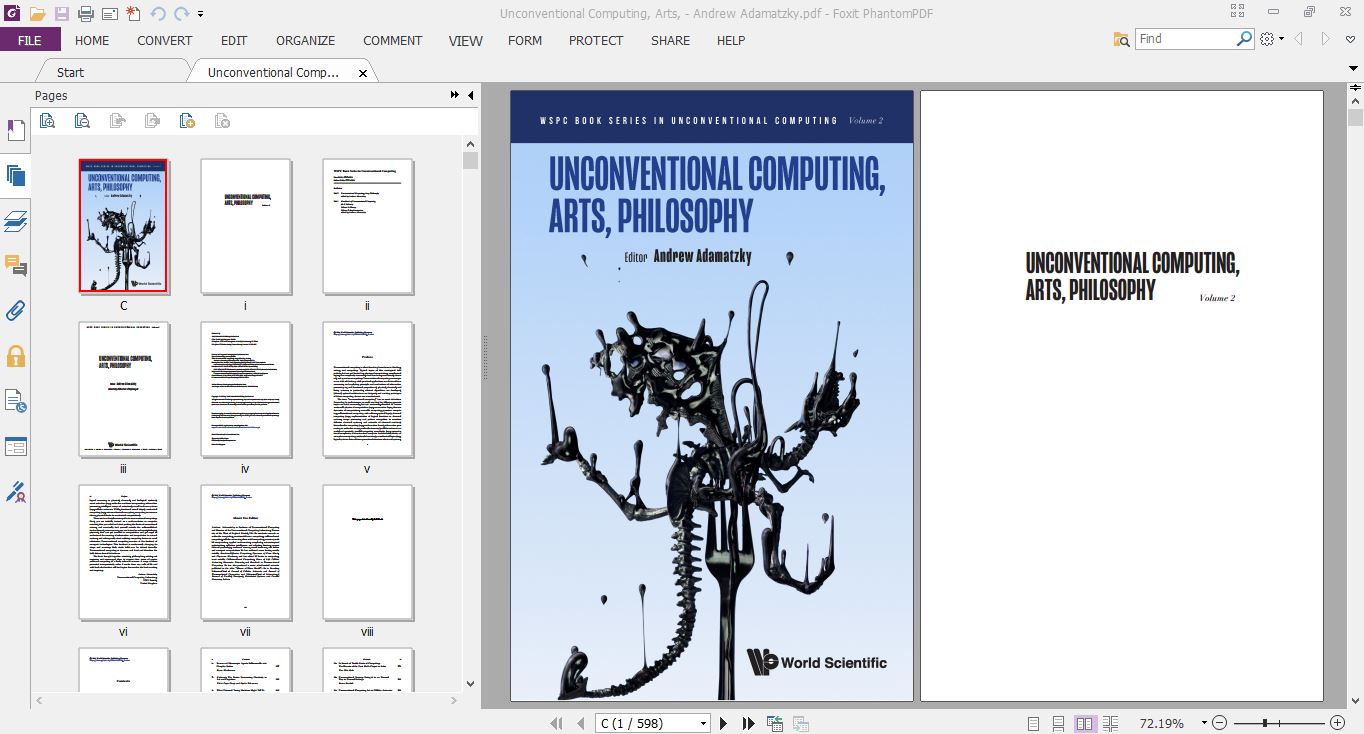Collapse the Pages panel with left triangle
1364x734 pixels.
(470, 95)
